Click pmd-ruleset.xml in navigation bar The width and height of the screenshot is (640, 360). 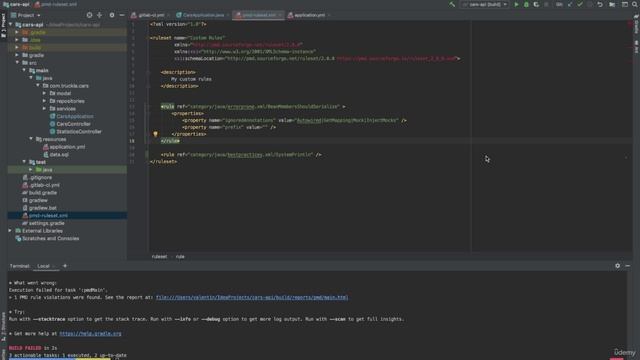pyautogui.click(x=56, y=4)
